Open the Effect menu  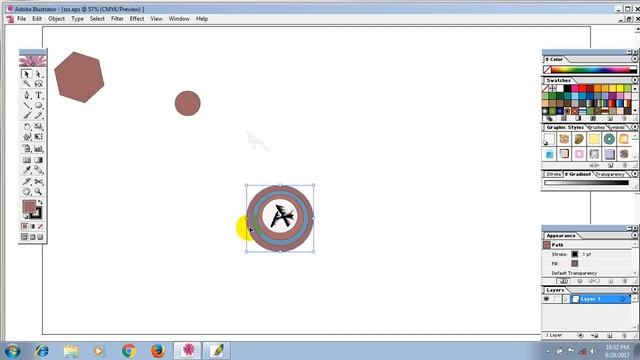[137, 19]
